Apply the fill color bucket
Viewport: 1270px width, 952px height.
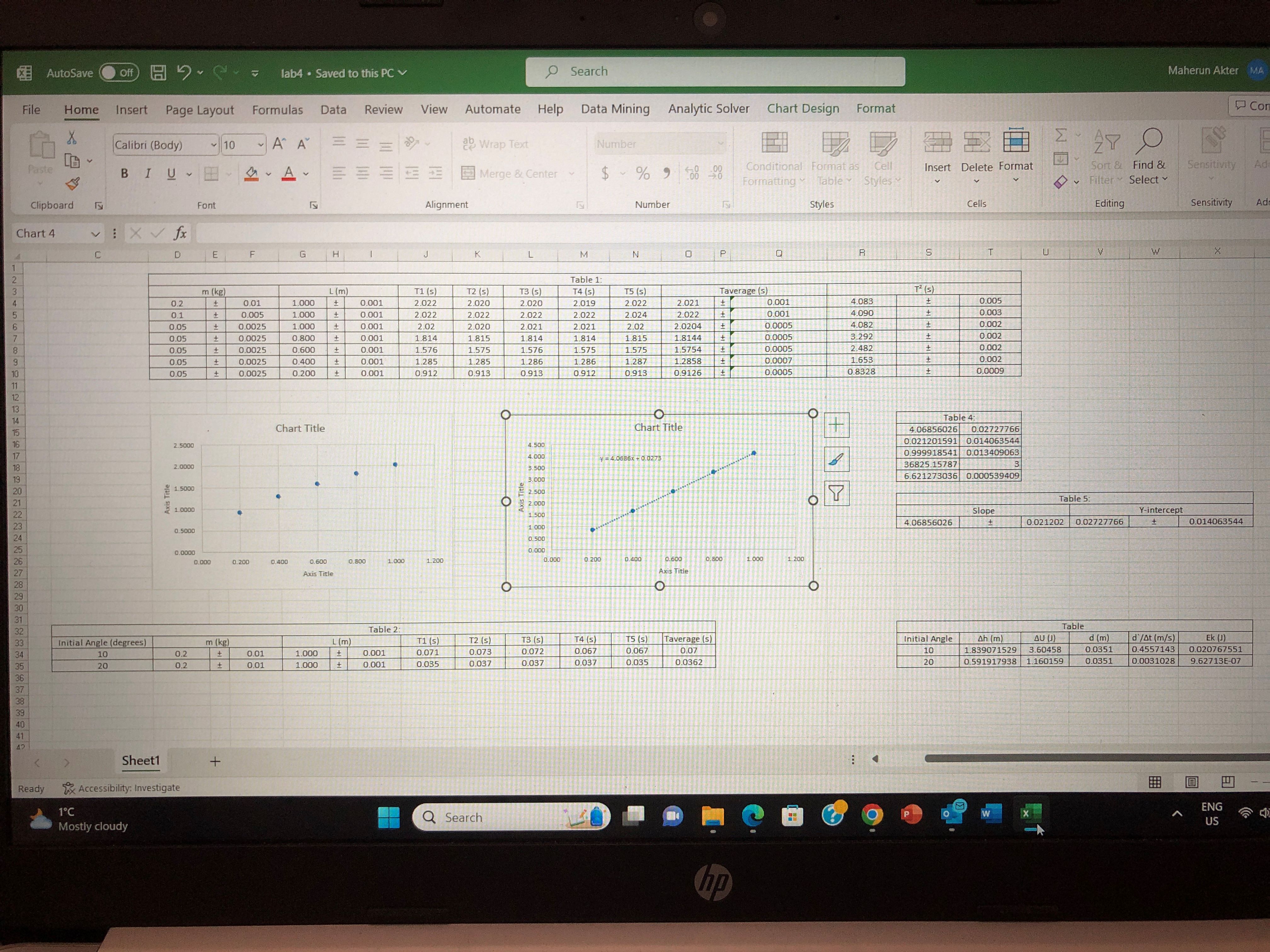coord(251,173)
